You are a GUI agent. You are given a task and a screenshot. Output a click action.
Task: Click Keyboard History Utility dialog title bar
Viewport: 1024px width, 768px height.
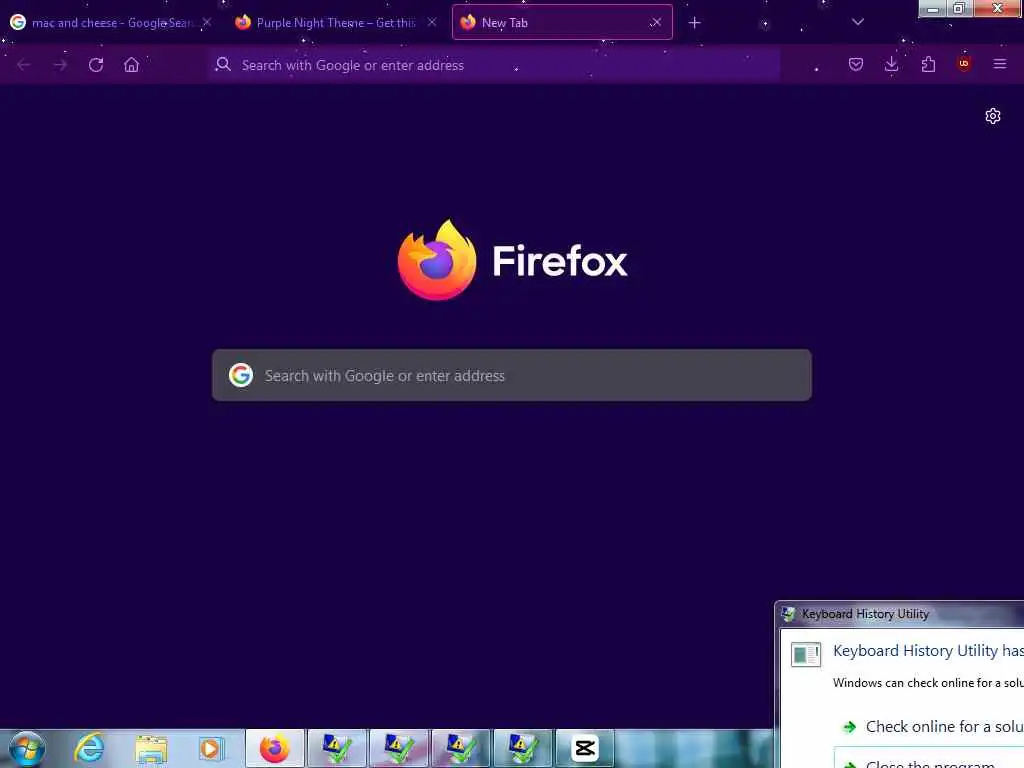coord(901,614)
